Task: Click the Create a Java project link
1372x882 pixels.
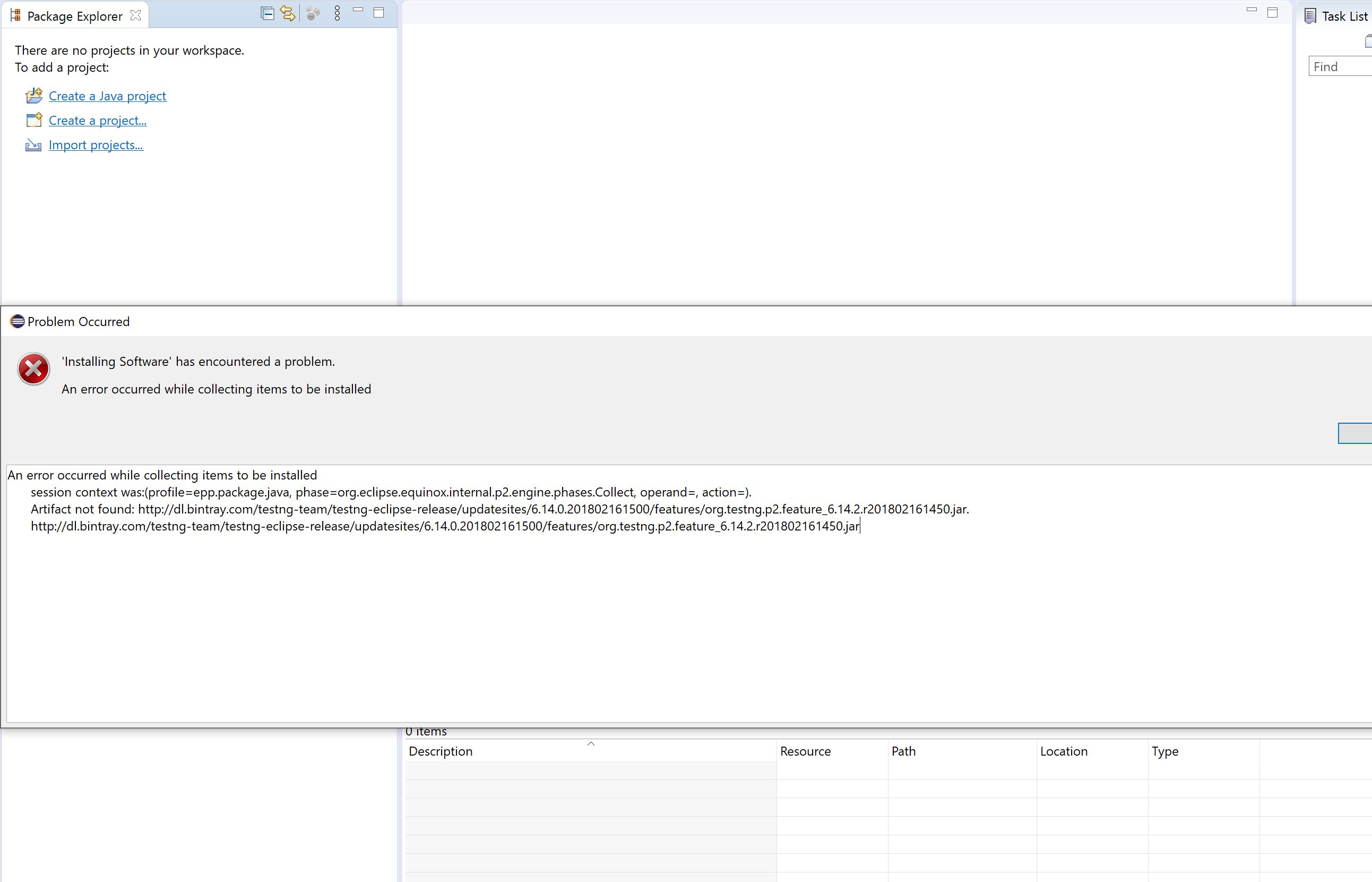Action: (108, 96)
